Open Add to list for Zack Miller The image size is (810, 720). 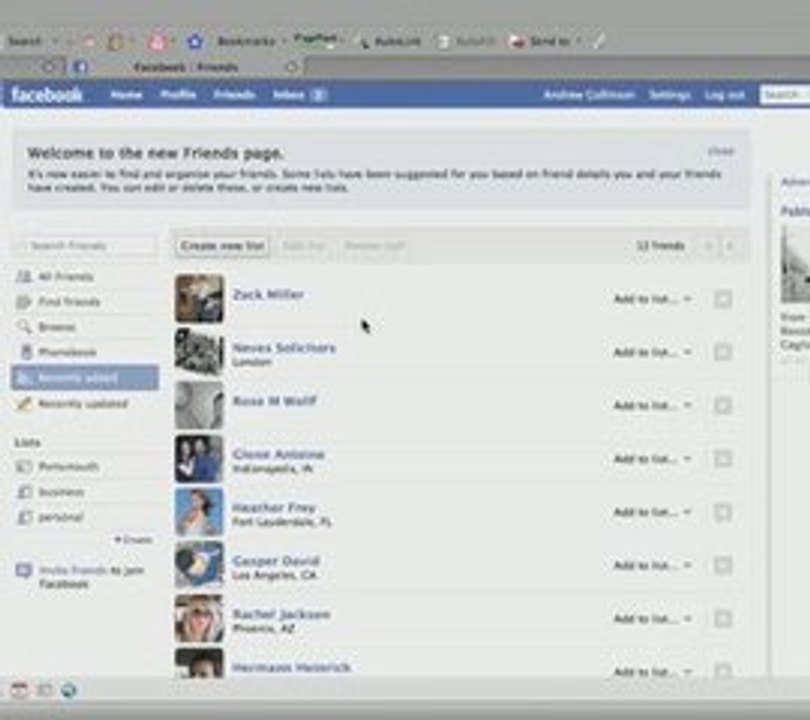pyautogui.click(x=652, y=299)
